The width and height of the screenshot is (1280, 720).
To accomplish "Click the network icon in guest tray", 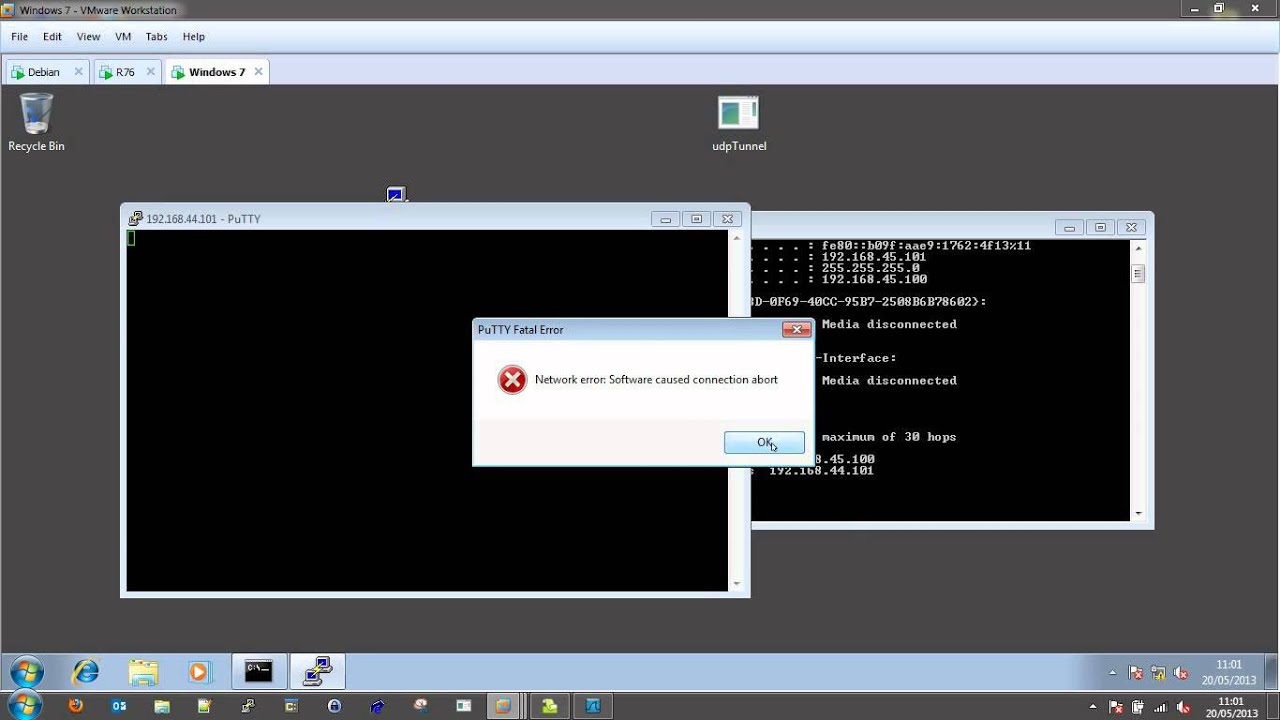I will coord(1158,673).
